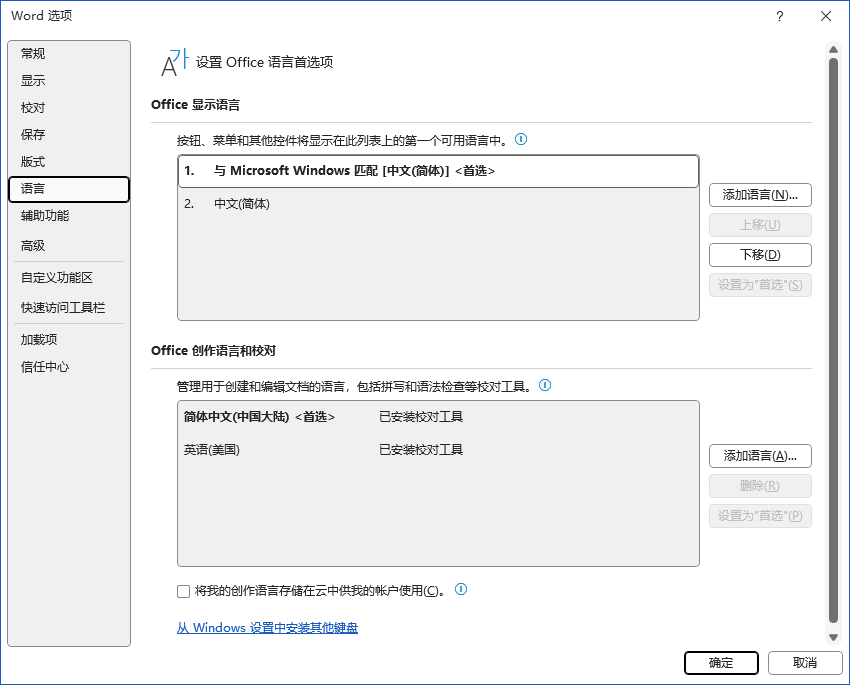Image resolution: width=850 pixels, height=685 pixels.
Task: Click the info icon next to display language description
Action: tap(521, 140)
